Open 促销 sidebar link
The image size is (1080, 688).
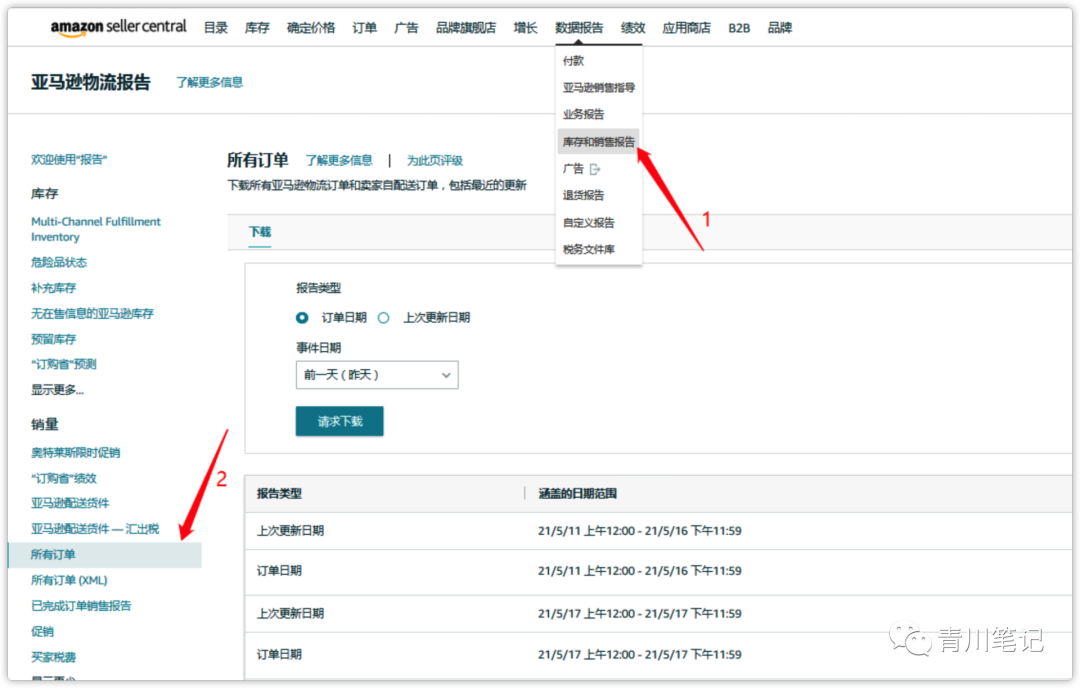point(42,632)
